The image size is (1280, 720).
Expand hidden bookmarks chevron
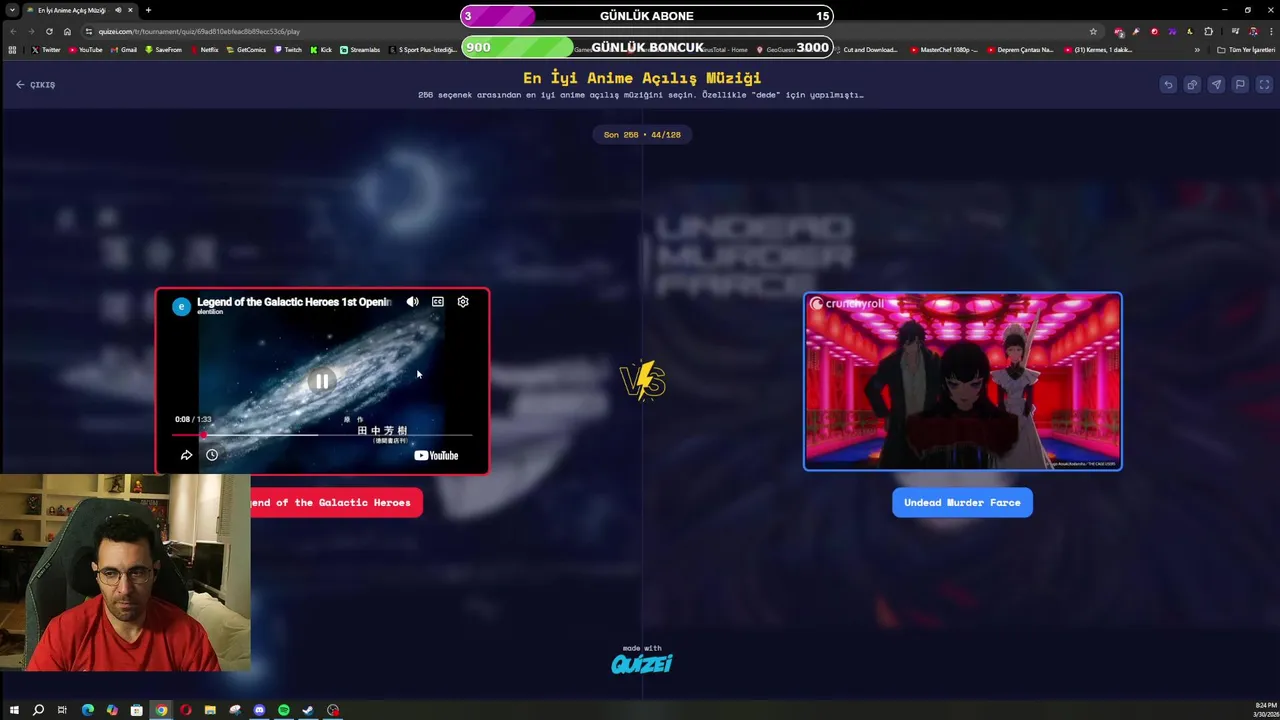coord(1197,49)
